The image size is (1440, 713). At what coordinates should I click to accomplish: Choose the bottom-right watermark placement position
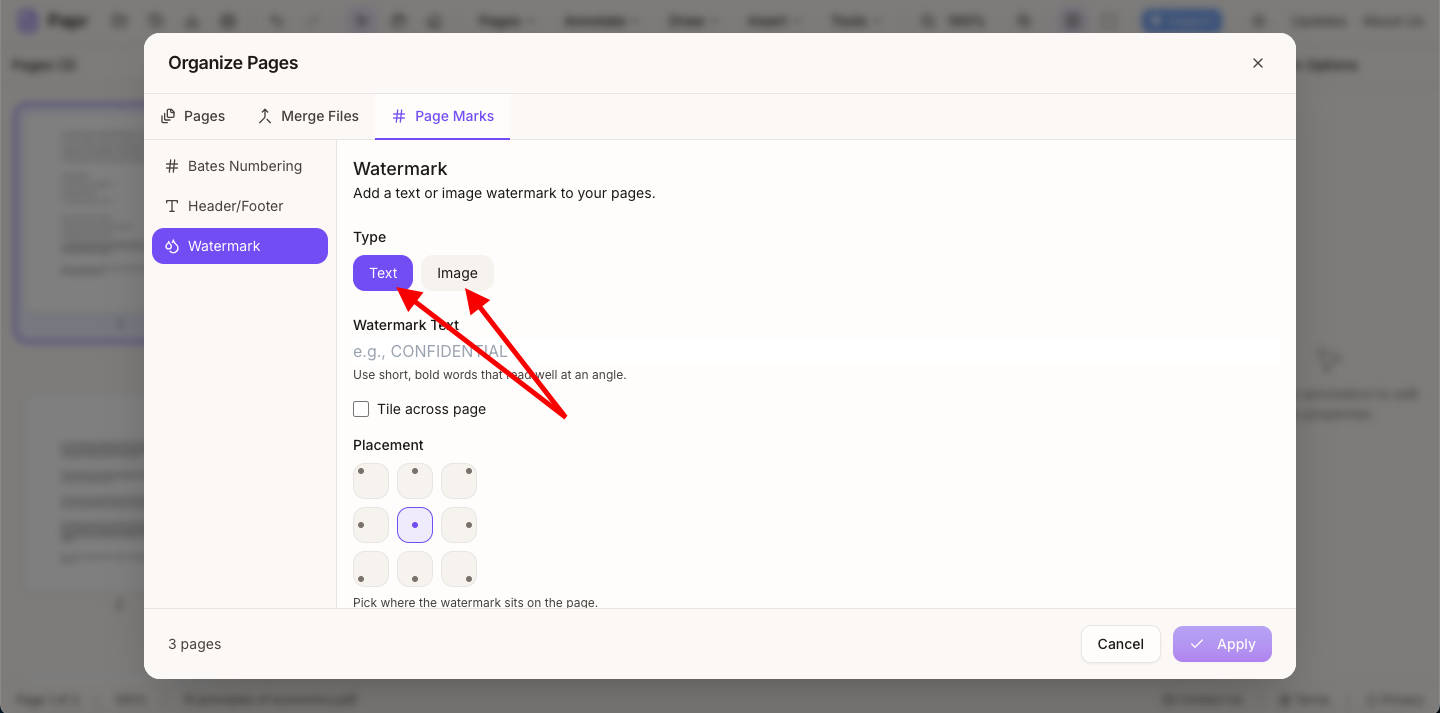[x=459, y=568]
